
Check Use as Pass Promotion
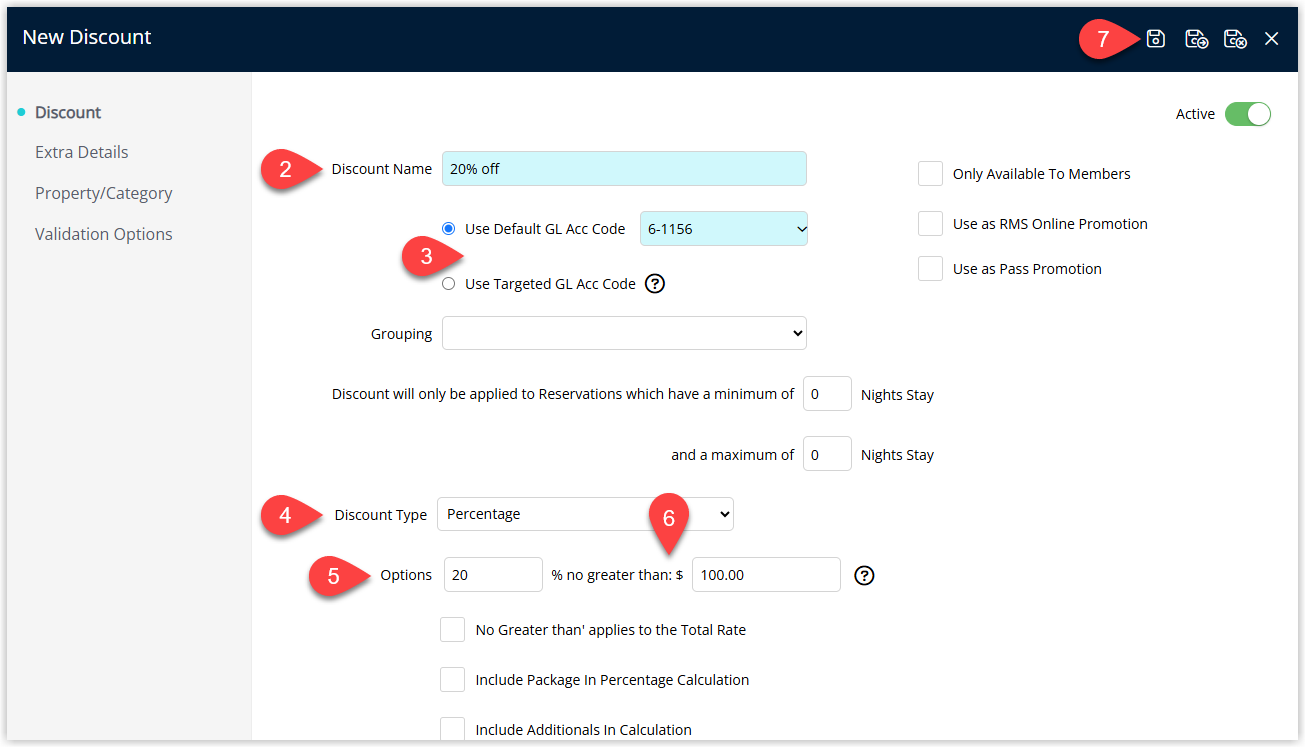tap(930, 268)
